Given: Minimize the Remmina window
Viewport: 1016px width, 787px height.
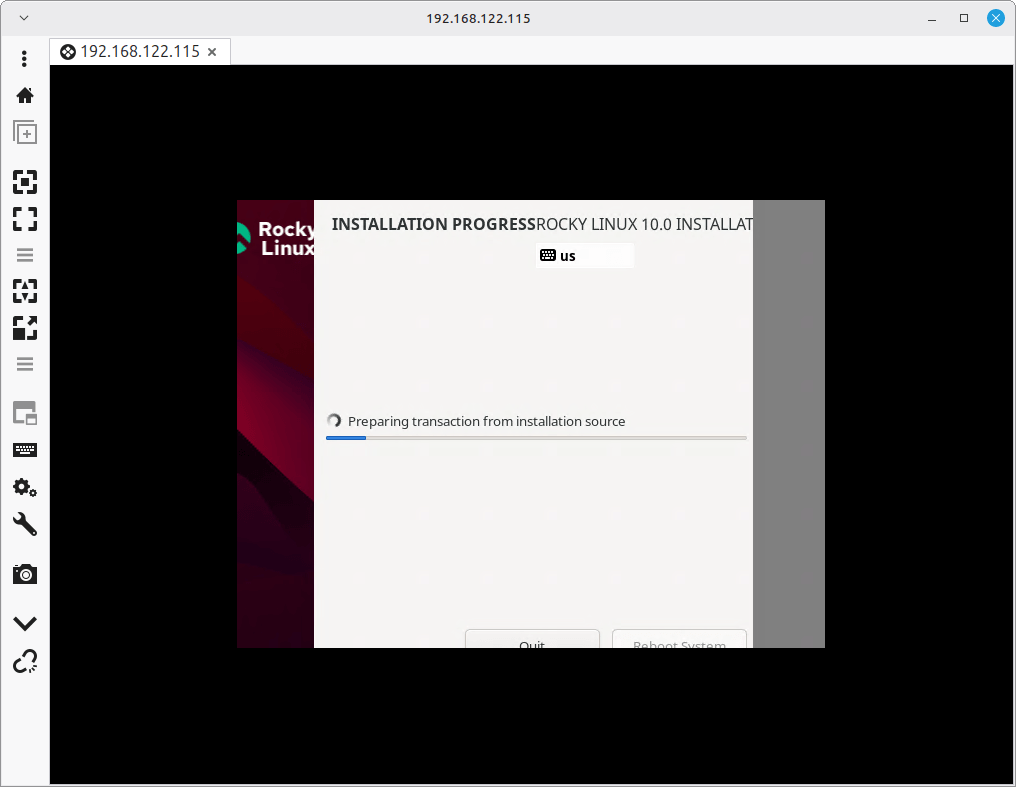Looking at the screenshot, I should tap(932, 18).
